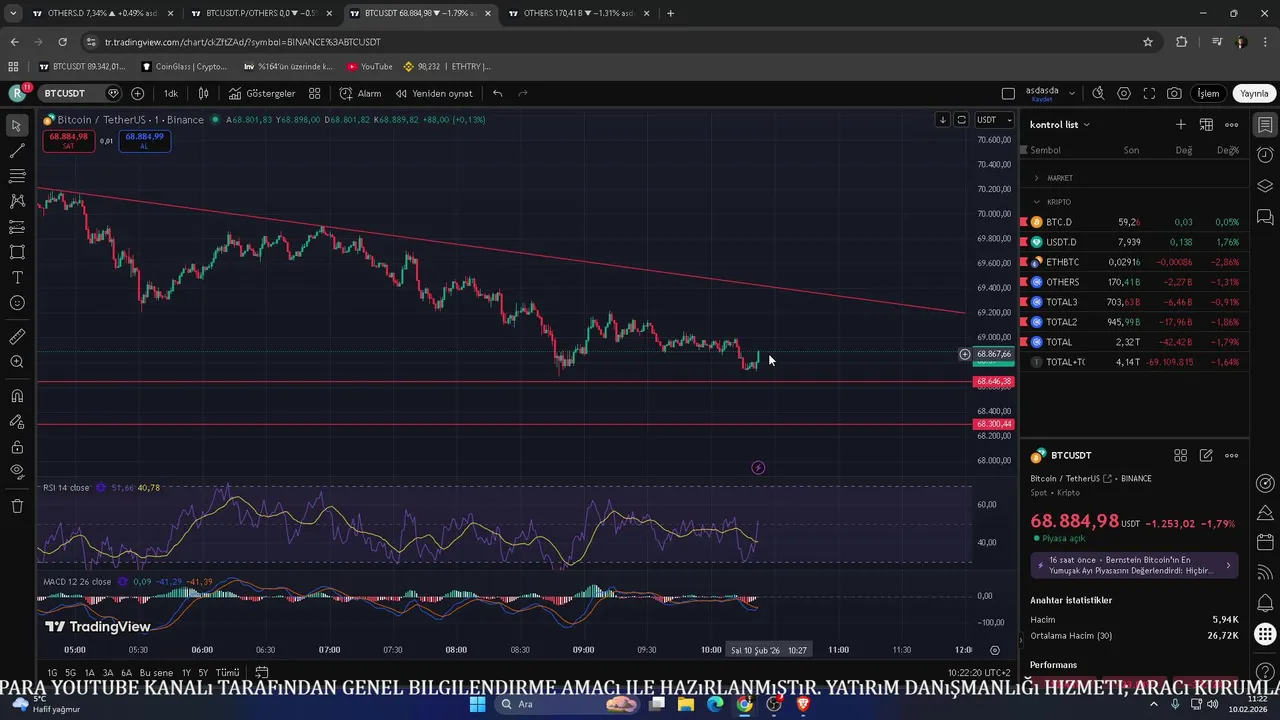Click the red SAT sell price button

coord(68,141)
